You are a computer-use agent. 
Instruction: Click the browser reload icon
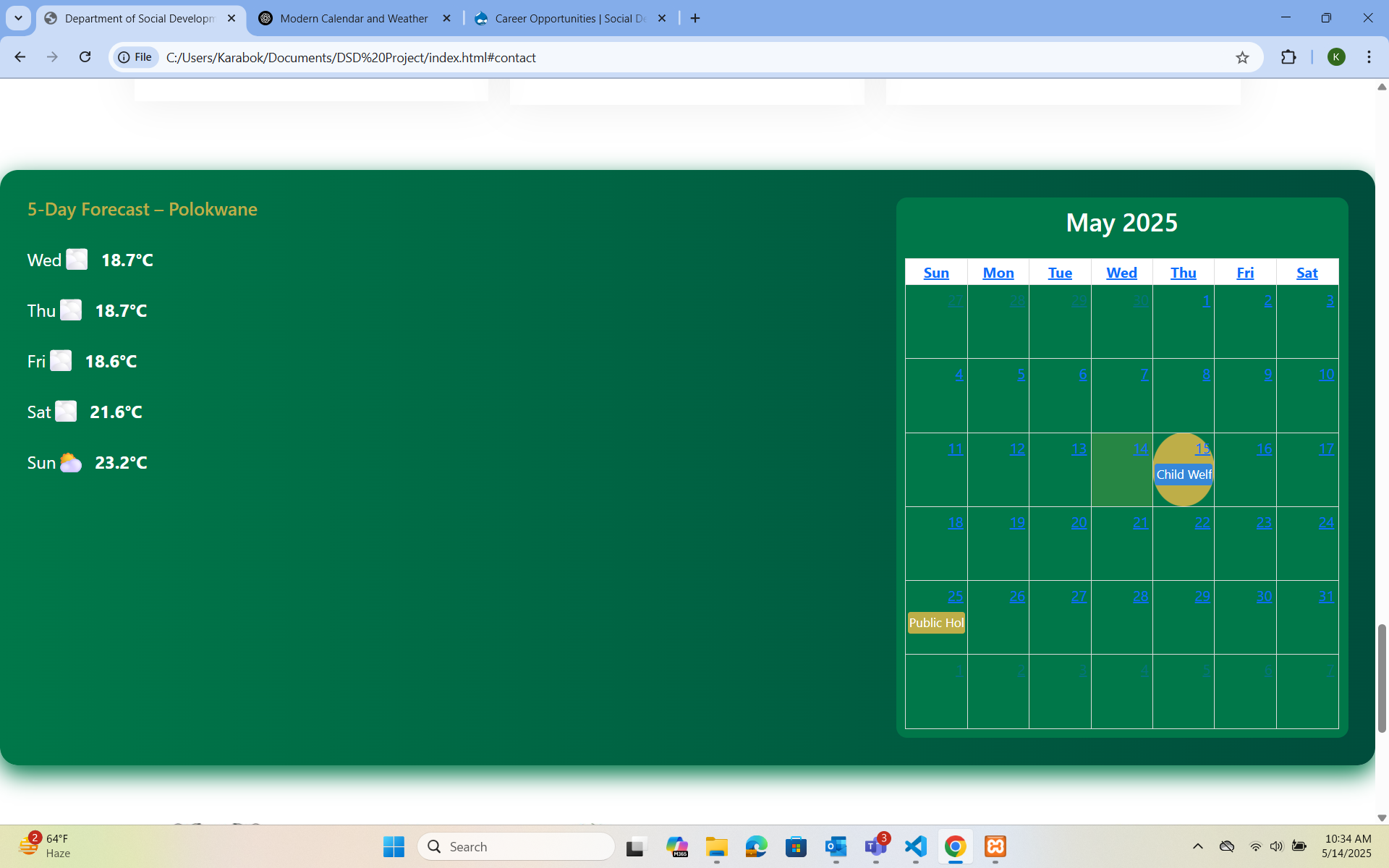(x=85, y=57)
